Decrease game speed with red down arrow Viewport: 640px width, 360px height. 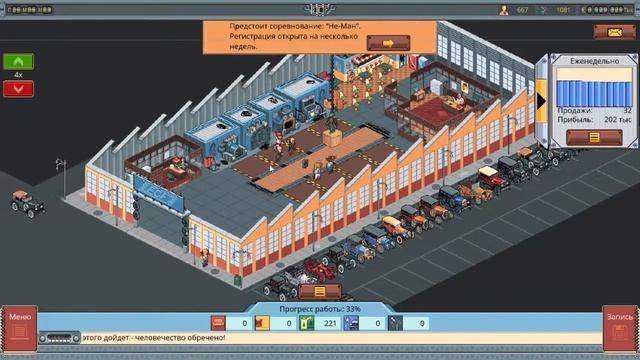pyautogui.click(x=18, y=89)
